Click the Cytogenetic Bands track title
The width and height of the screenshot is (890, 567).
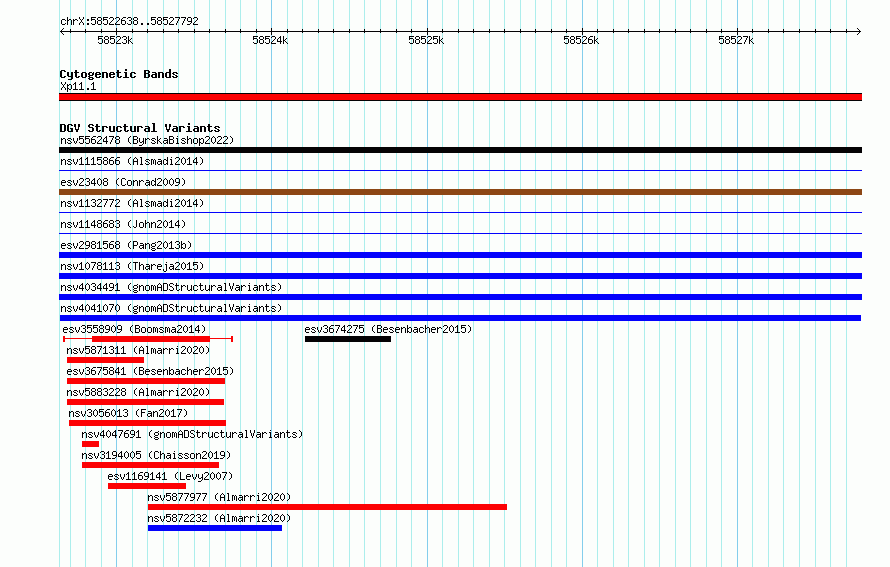point(119,74)
